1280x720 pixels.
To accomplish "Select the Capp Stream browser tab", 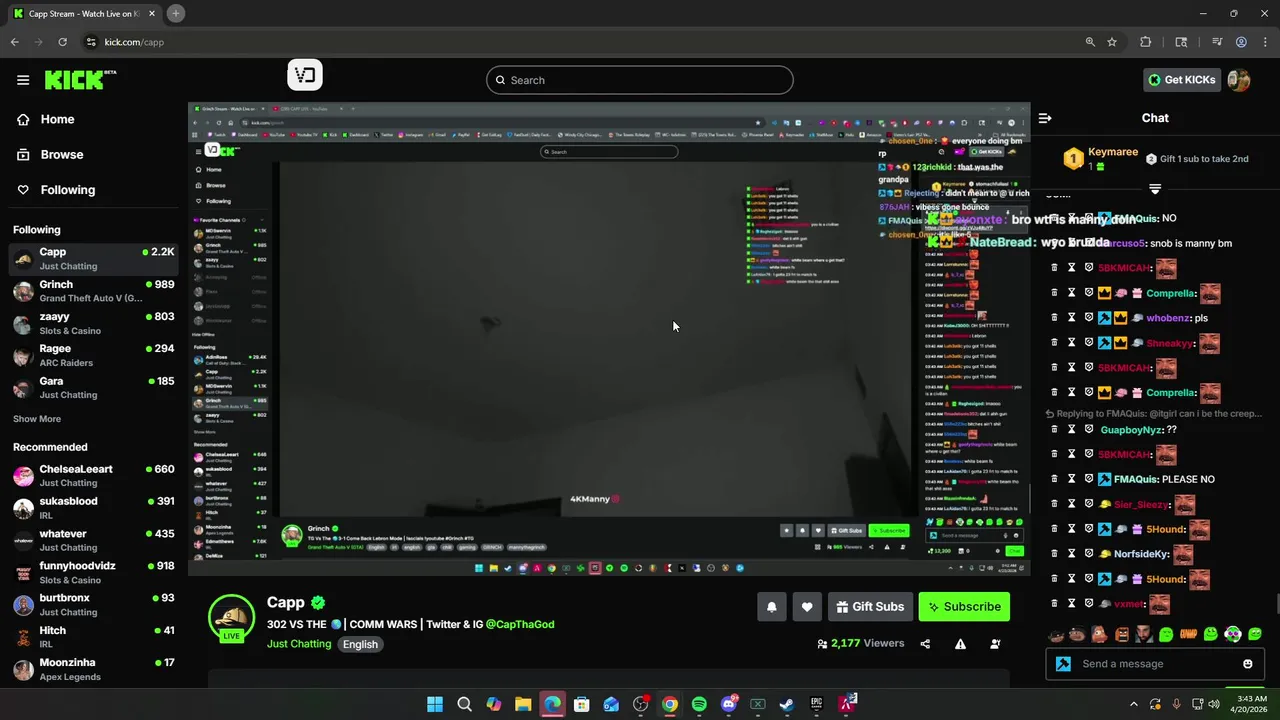I will [84, 13].
